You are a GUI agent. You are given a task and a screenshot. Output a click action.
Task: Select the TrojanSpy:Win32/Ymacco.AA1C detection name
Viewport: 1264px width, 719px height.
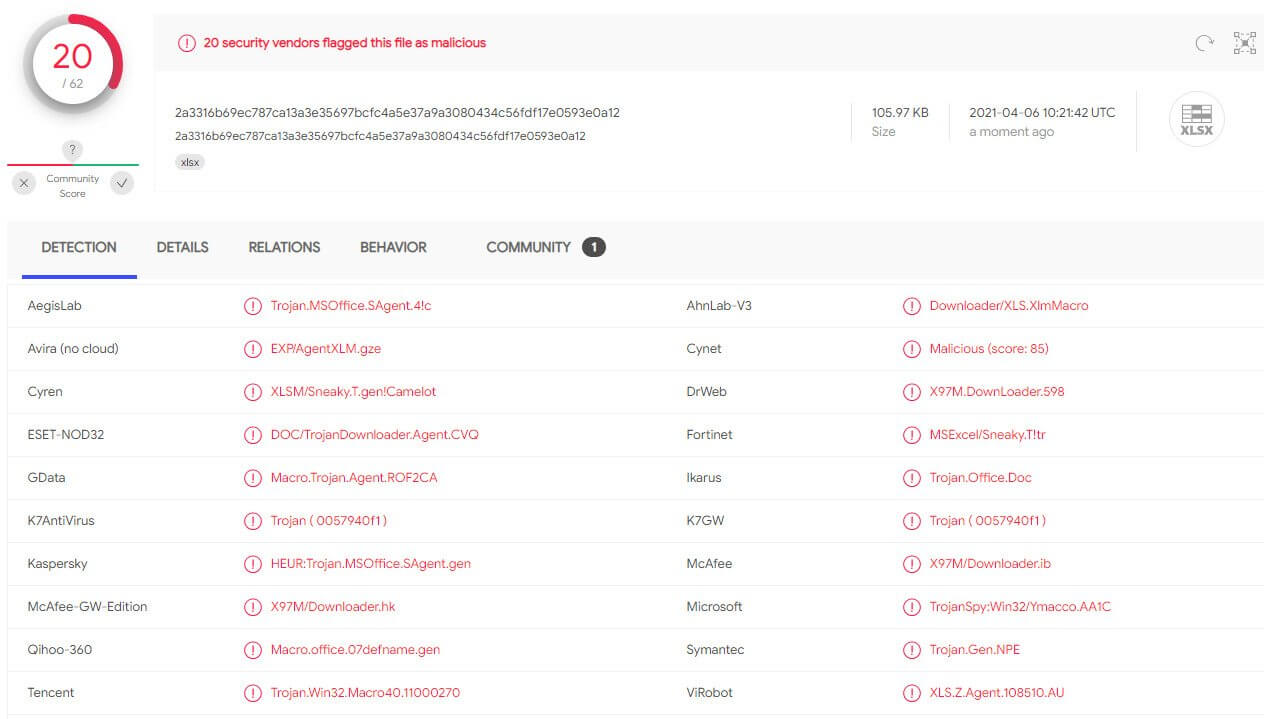[x=1020, y=607]
